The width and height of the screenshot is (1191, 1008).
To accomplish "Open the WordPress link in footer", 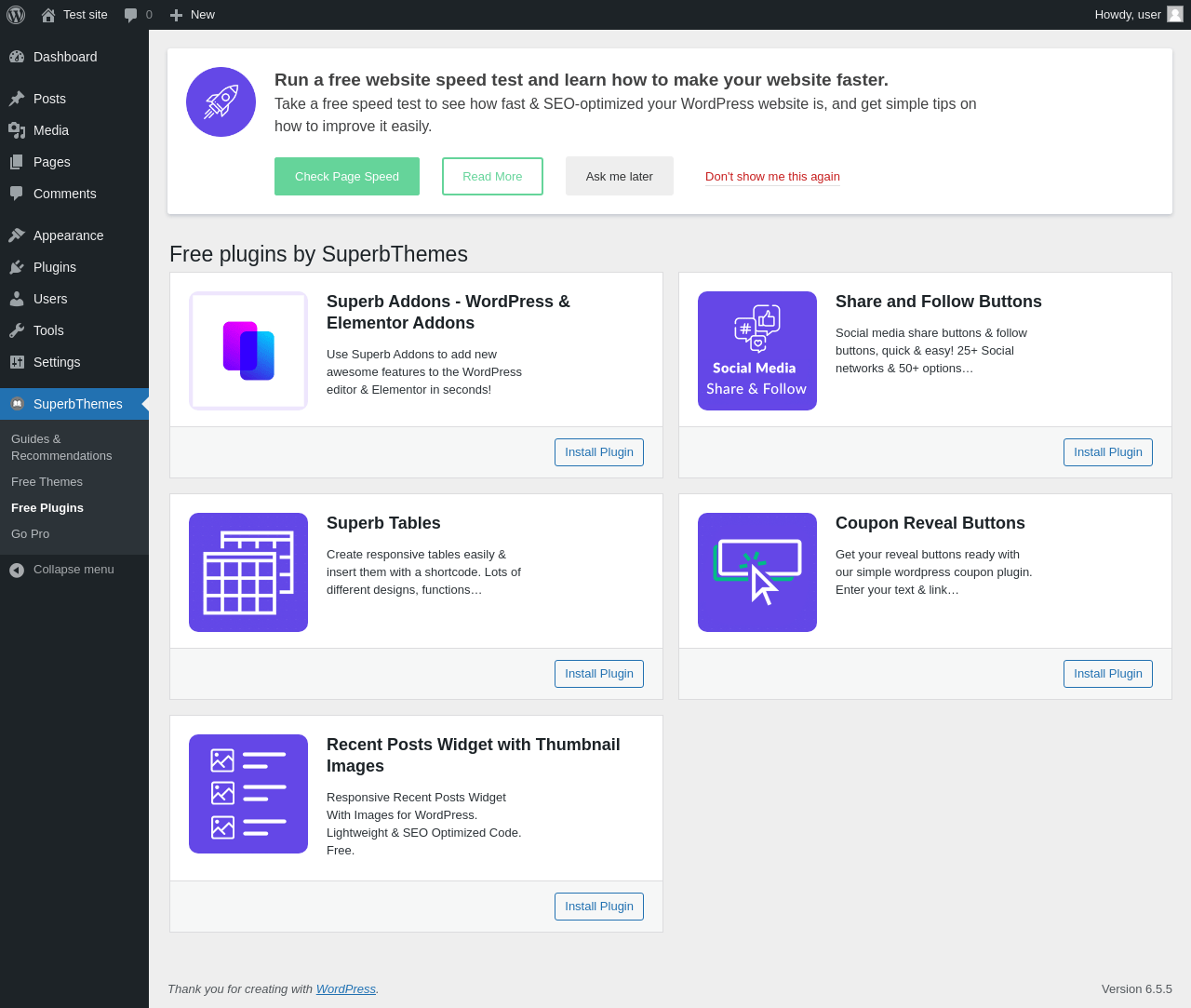I will click(x=346, y=989).
